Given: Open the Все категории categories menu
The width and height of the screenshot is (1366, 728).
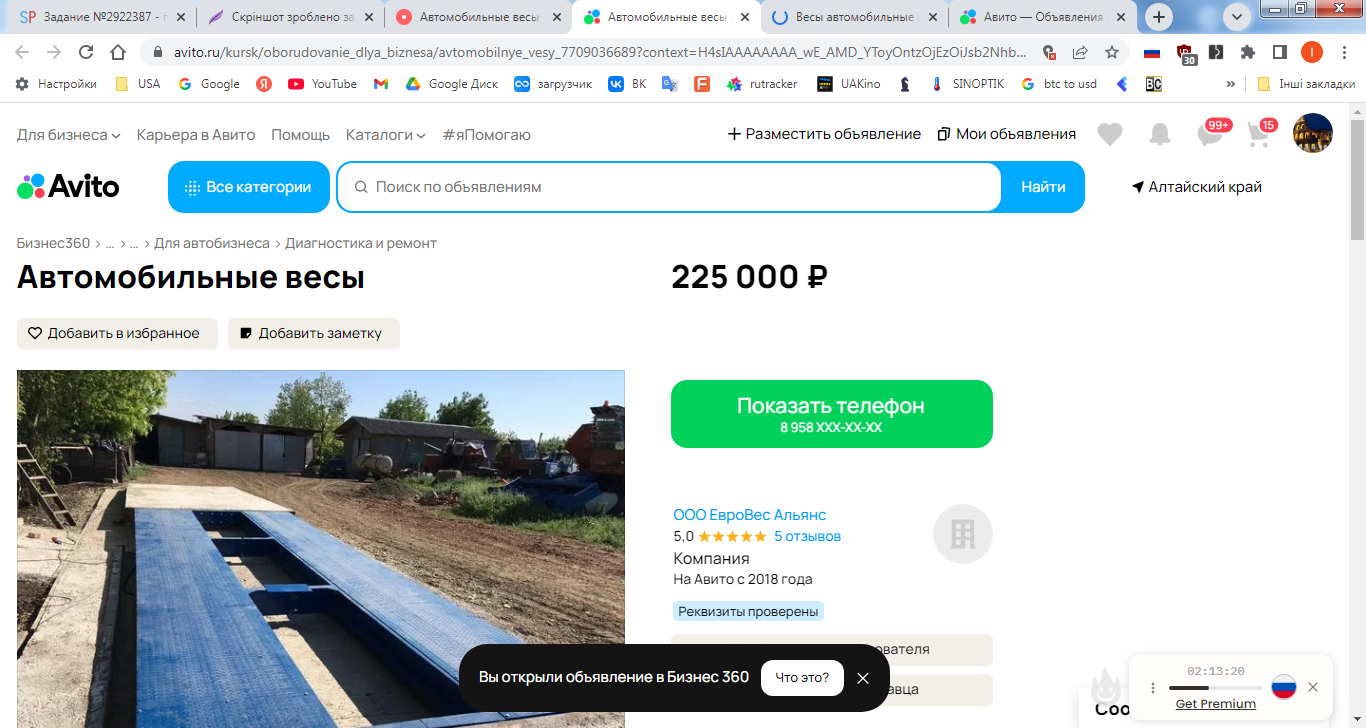Looking at the screenshot, I should coord(249,187).
